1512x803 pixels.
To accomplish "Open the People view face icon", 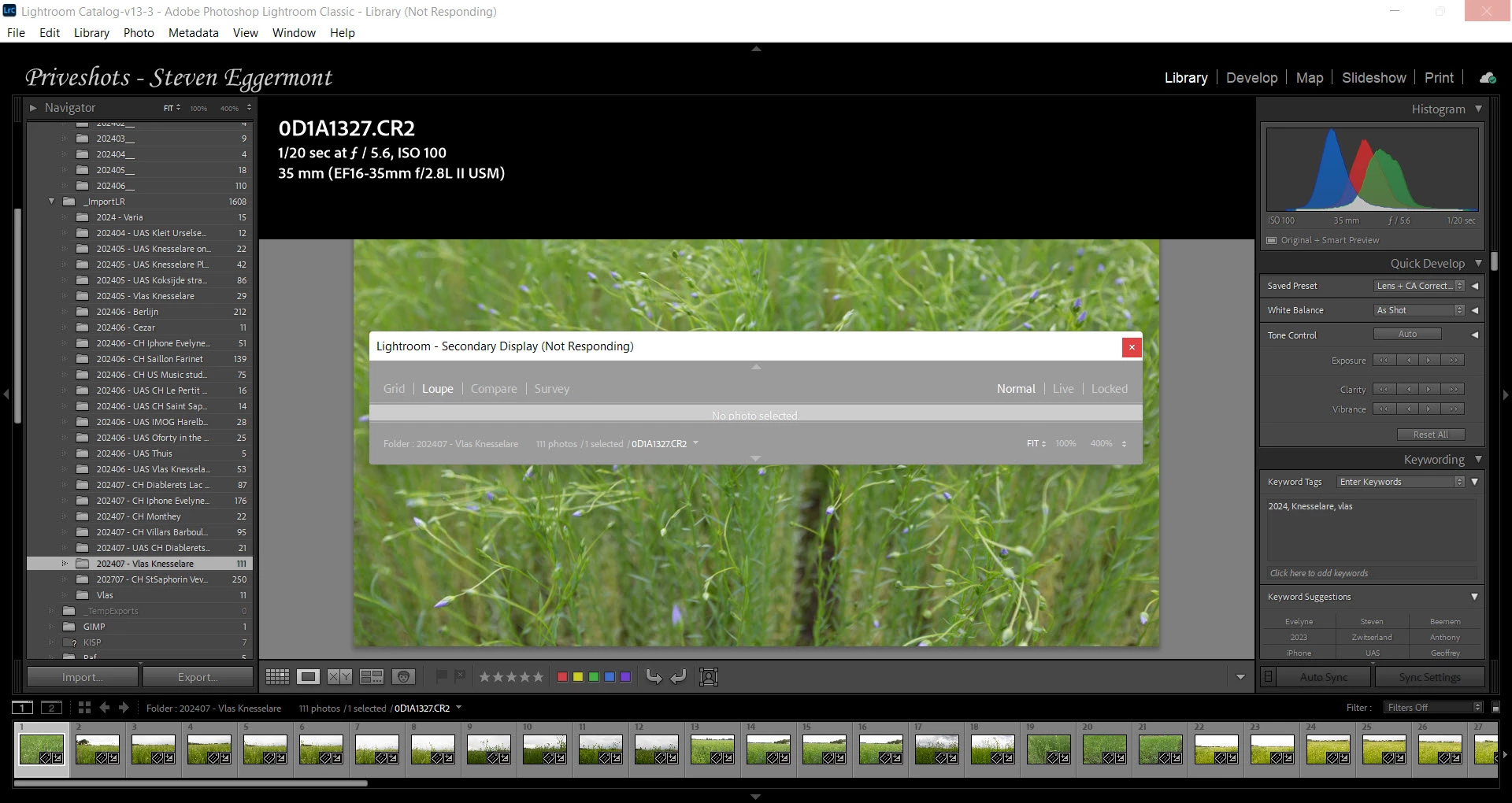I will (x=403, y=677).
